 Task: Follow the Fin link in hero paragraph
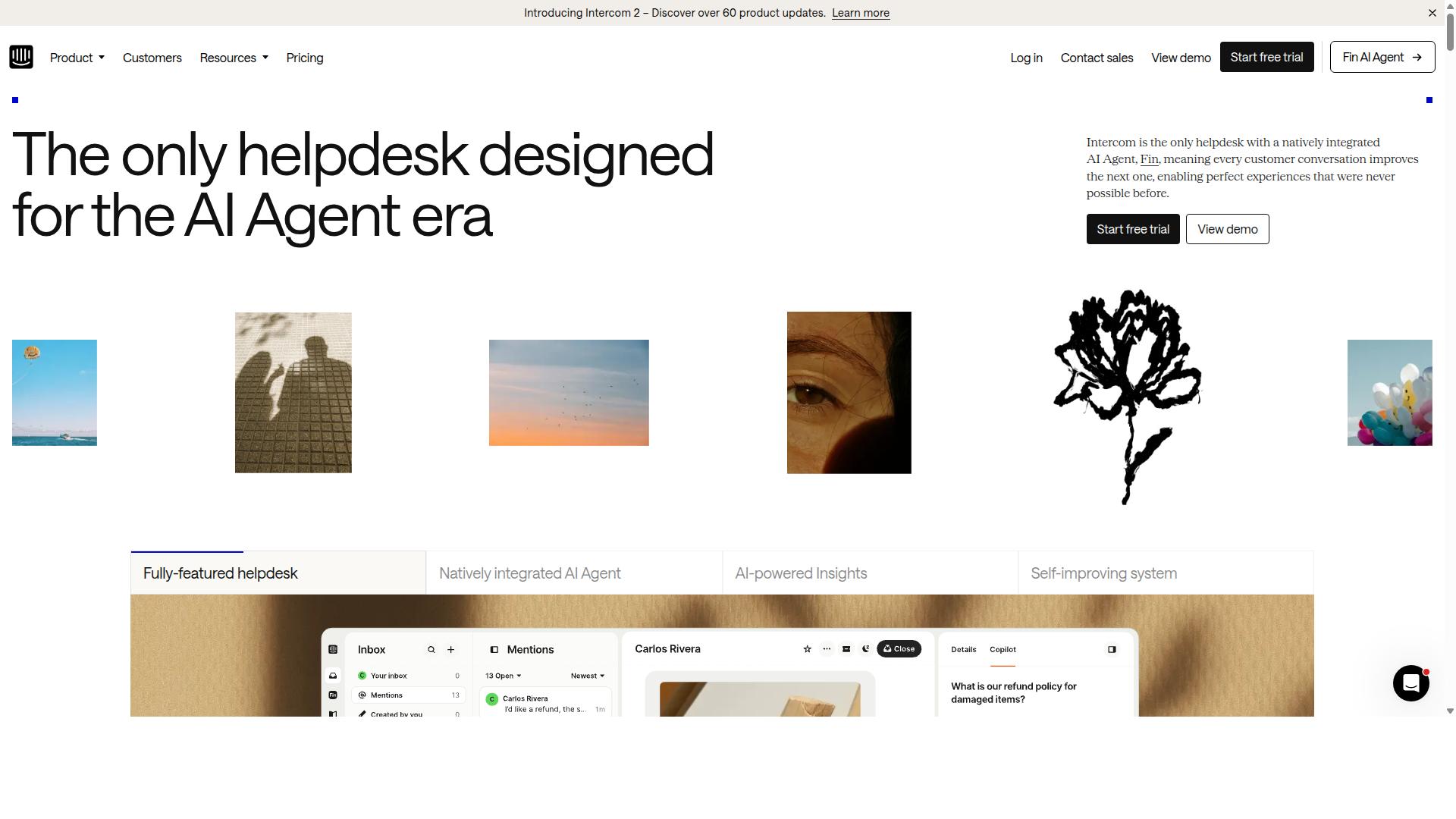coord(1149,159)
